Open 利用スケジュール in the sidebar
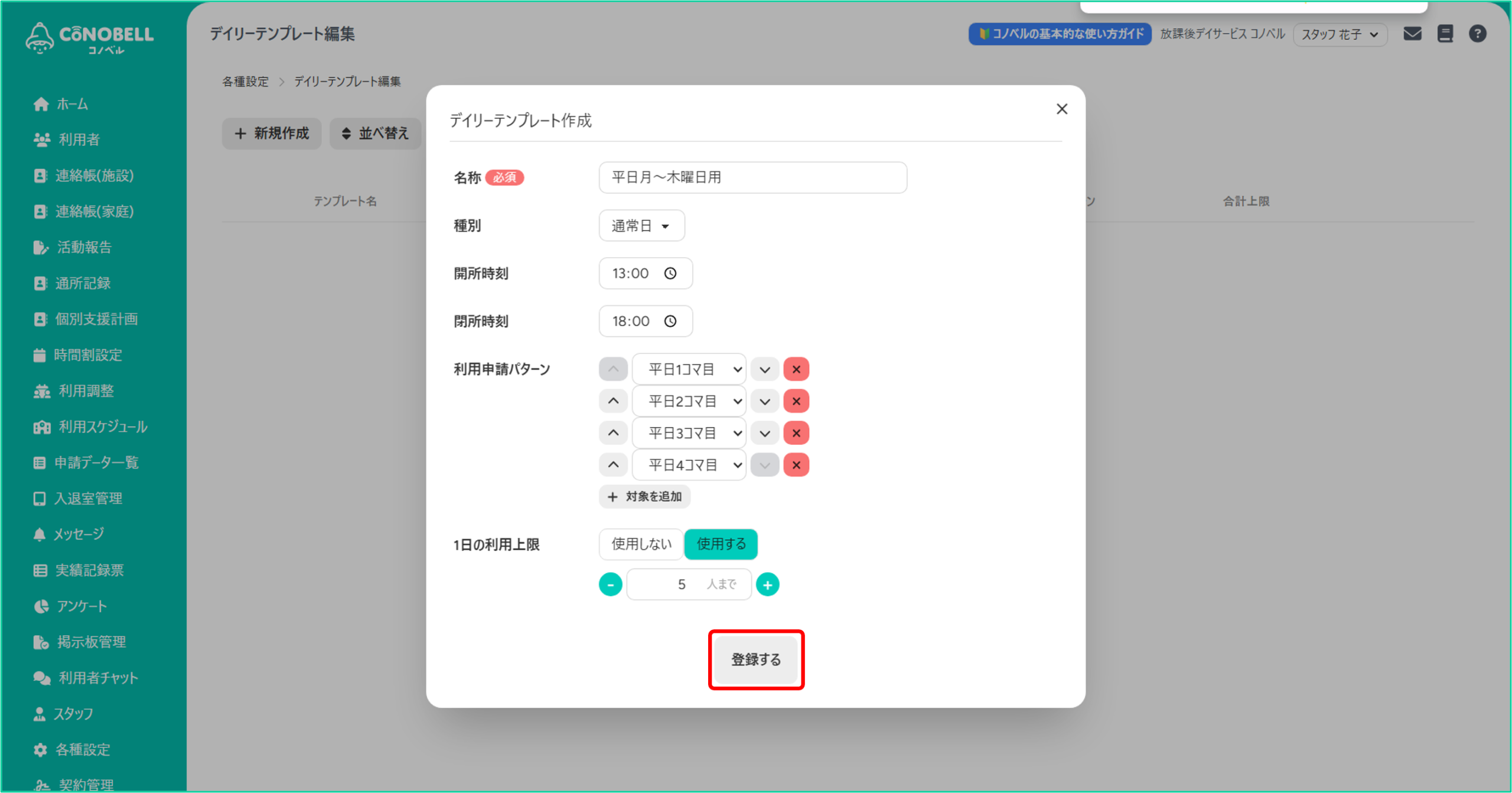The width and height of the screenshot is (1512, 793). click(x=102, y=427)
